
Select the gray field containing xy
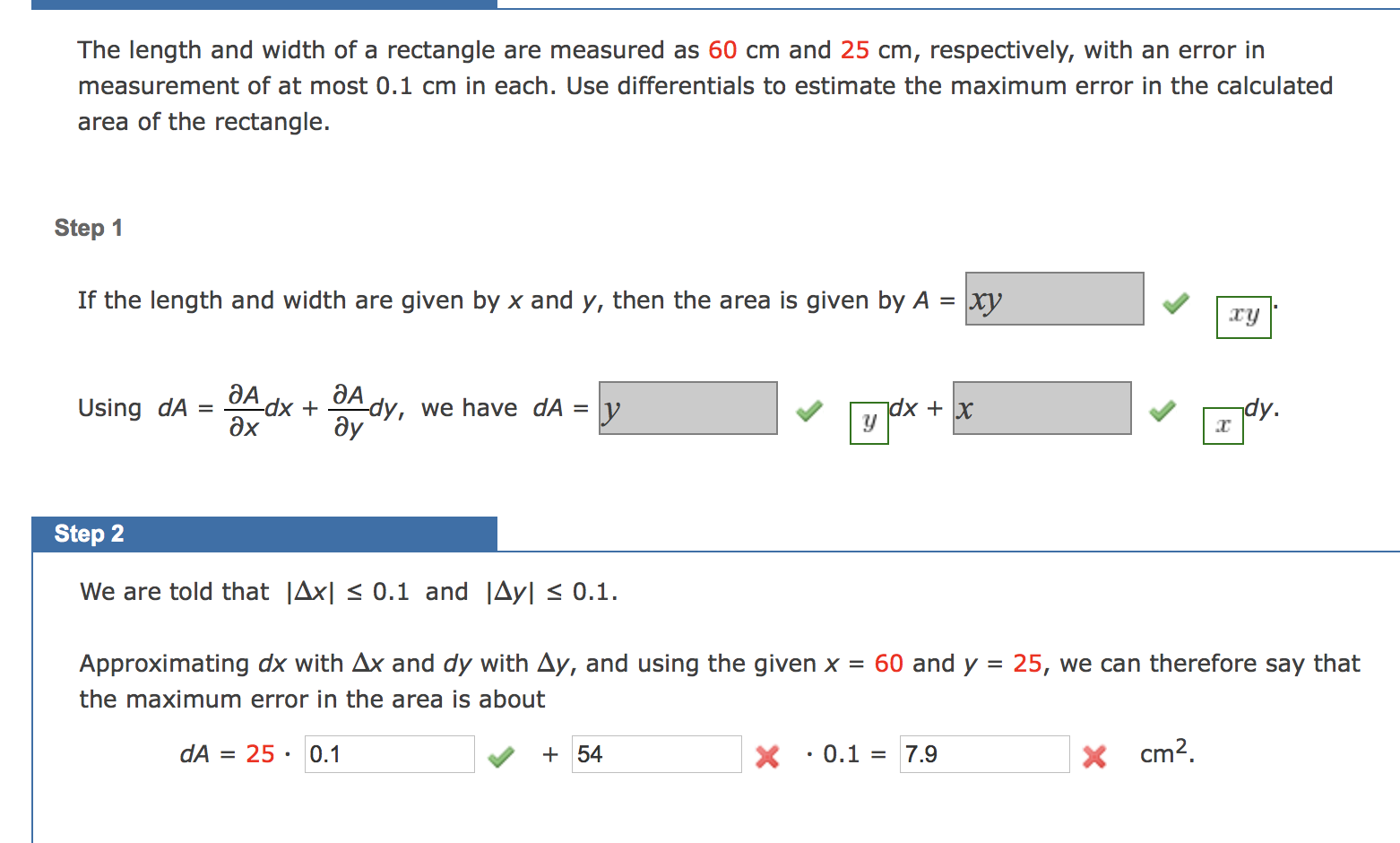[1054, 299]
